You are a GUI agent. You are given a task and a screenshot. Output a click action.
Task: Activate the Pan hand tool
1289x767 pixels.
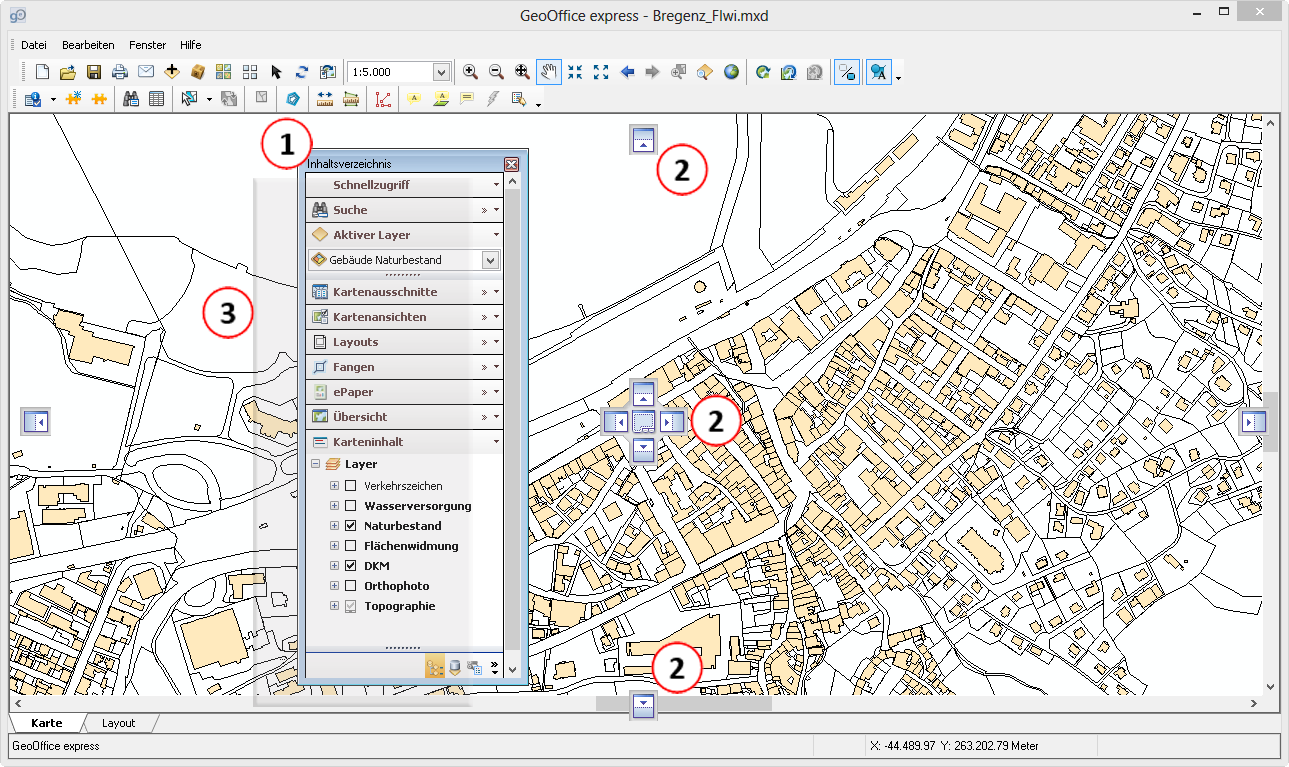coord(548,72)
